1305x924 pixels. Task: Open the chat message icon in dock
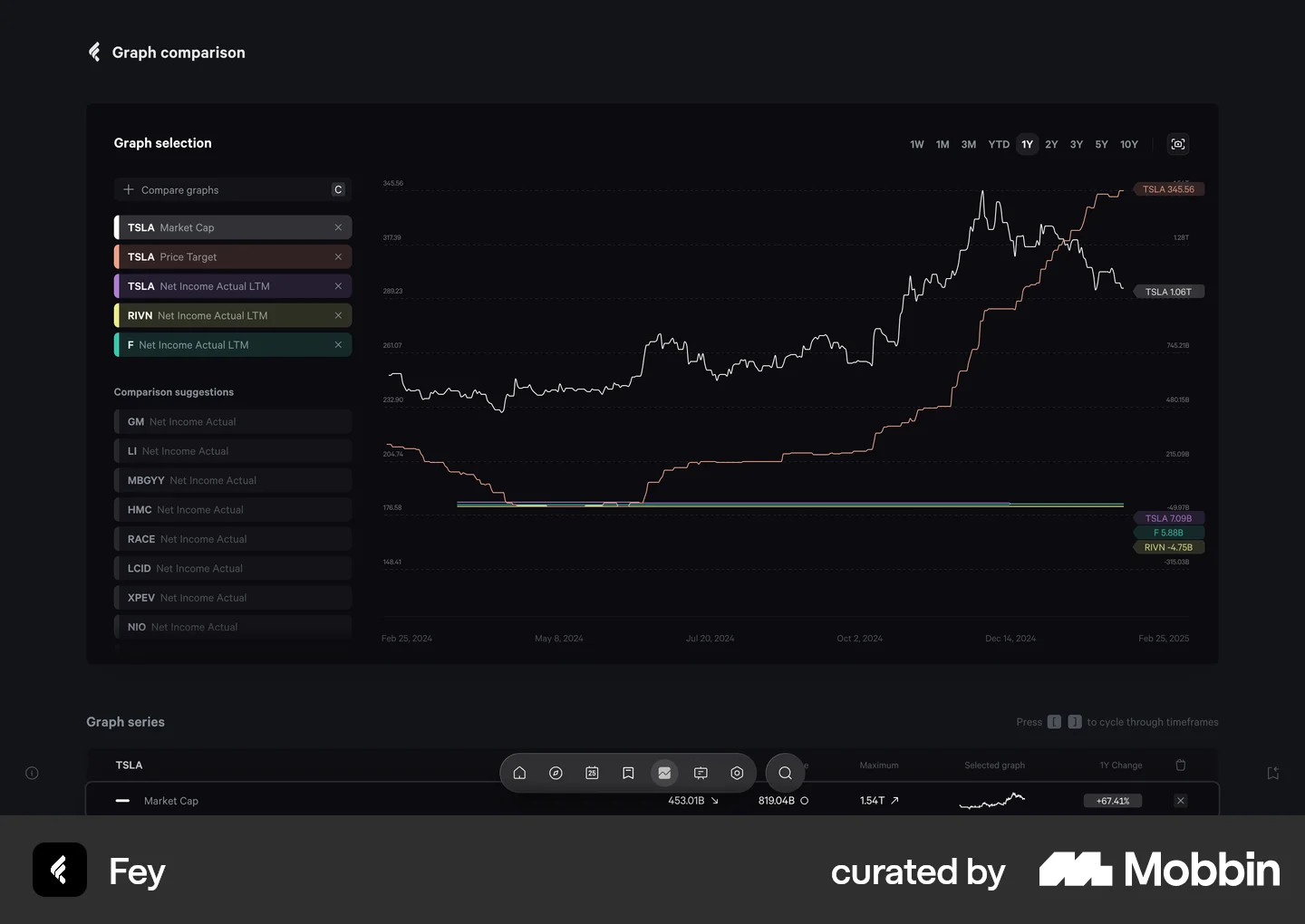click(x=701, y=773)
